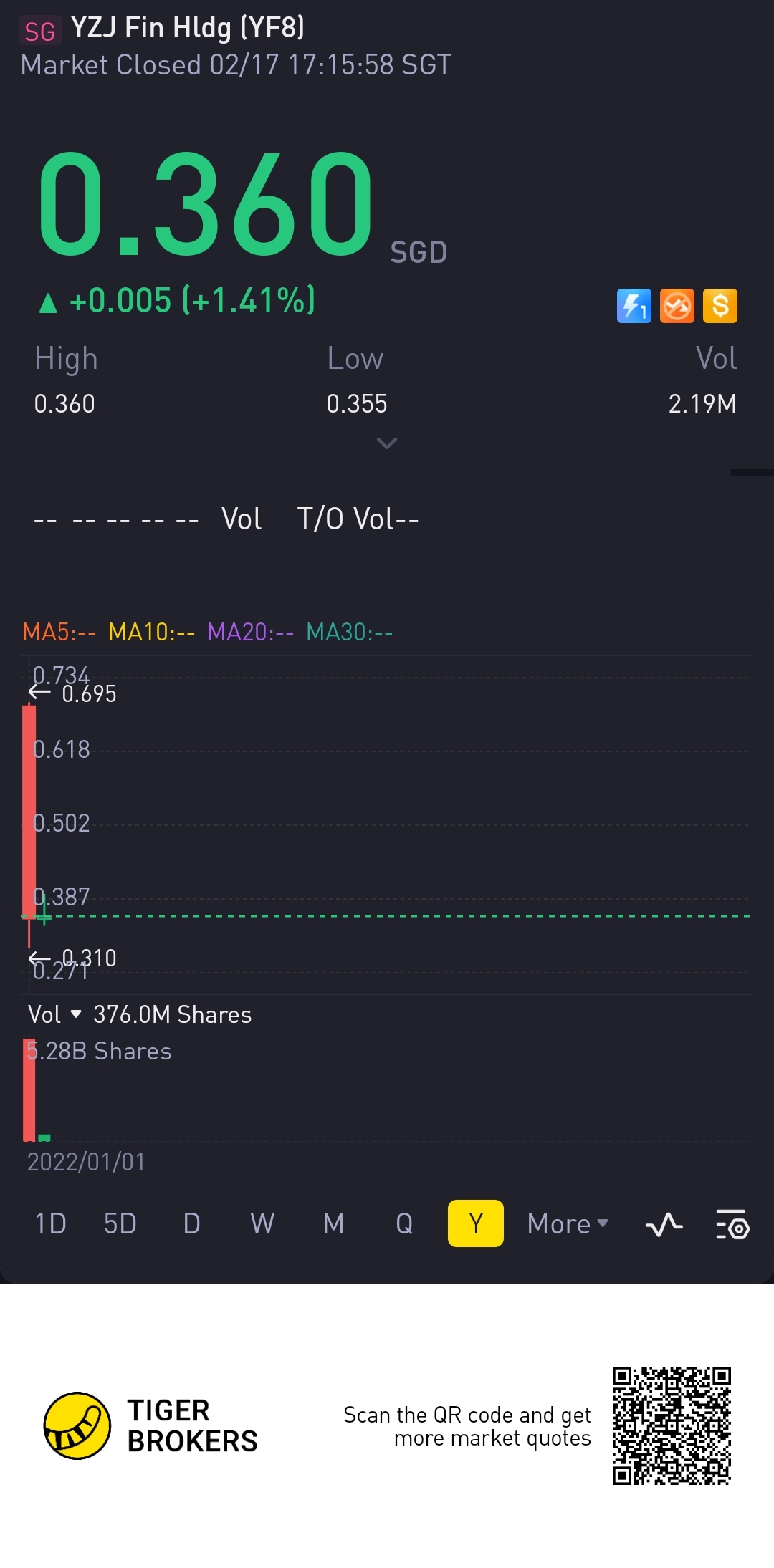Open chart settings list-gear icon
The height and width of the screenshot is (1568, 774).
click(732, 1224)
